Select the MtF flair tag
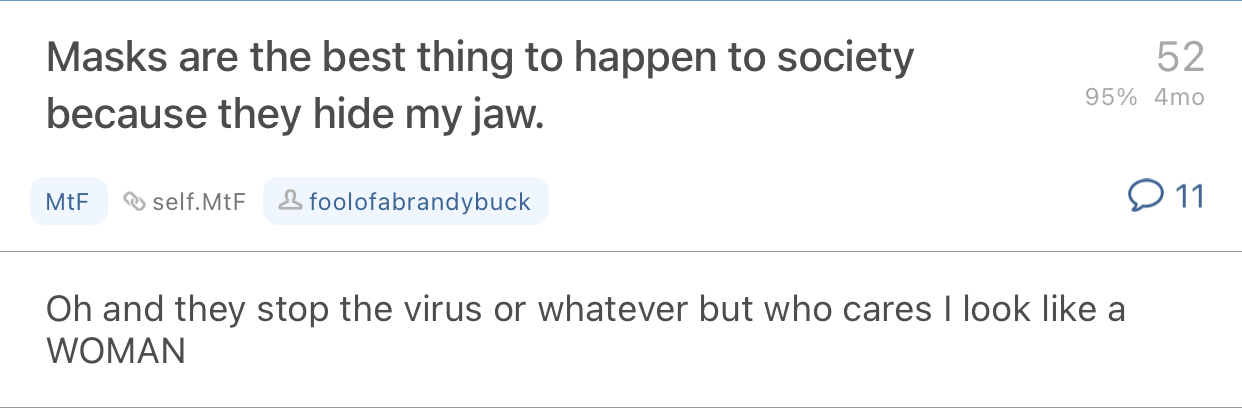This screenshot has width=1242, height=411. pyautogui.click(x=68, y=202)
